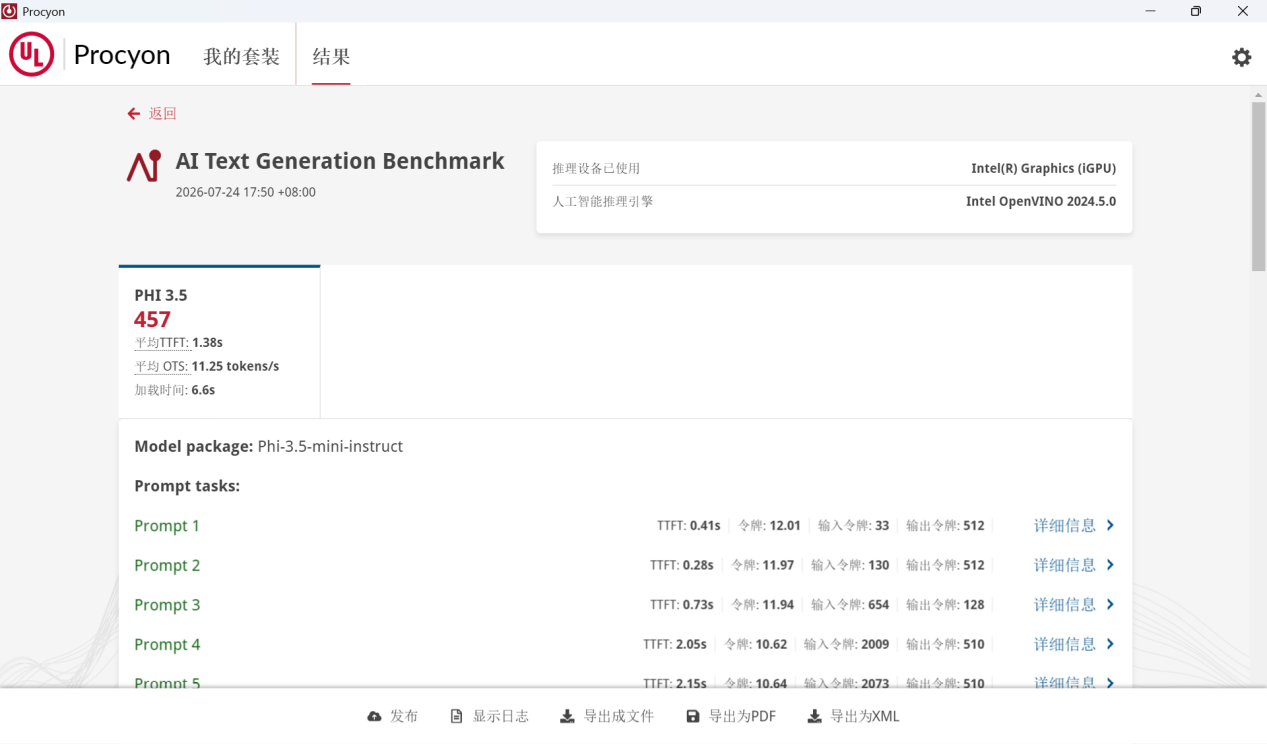Expand details chevron for Prompt 4

click(x=1110, y=644)
